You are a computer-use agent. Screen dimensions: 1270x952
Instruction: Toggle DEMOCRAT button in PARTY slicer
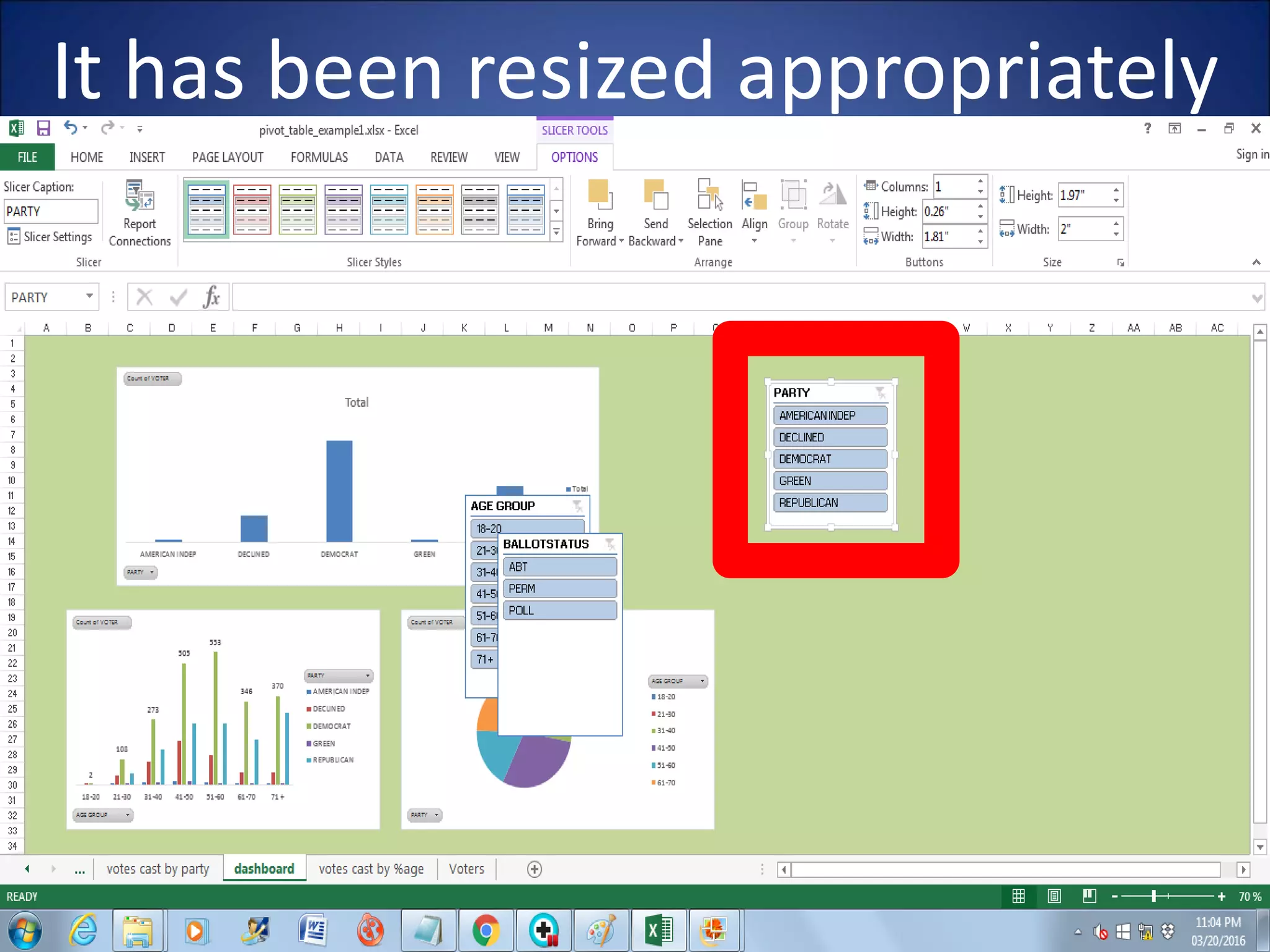(x=830, y=459)
